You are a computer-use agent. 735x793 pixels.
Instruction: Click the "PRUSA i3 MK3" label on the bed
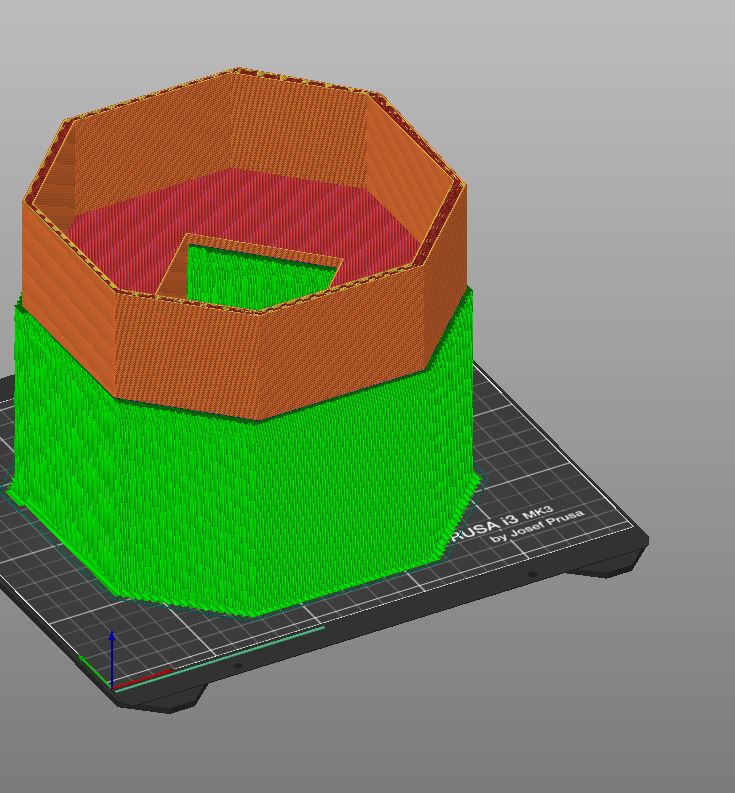tap(503, 524)
